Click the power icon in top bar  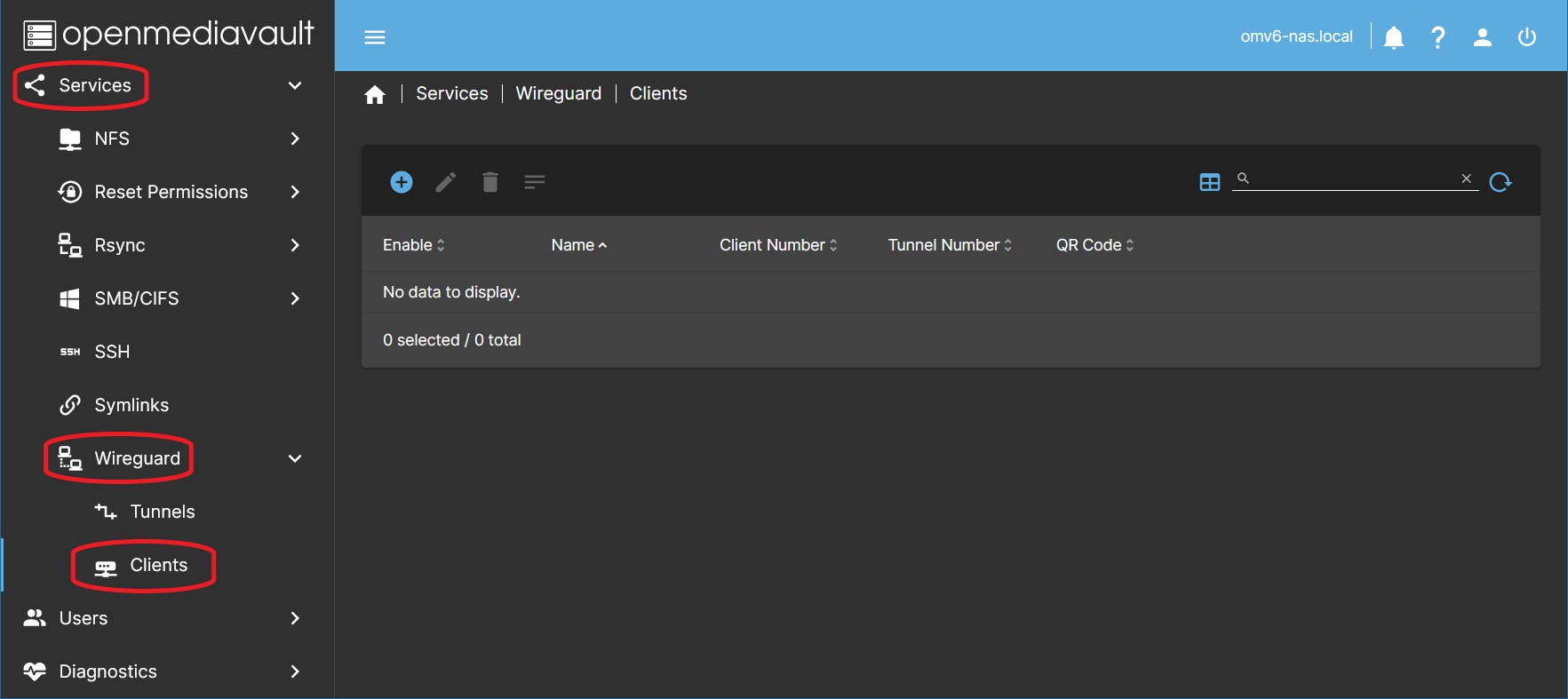pyautogui.click(x=1526, y=37)
